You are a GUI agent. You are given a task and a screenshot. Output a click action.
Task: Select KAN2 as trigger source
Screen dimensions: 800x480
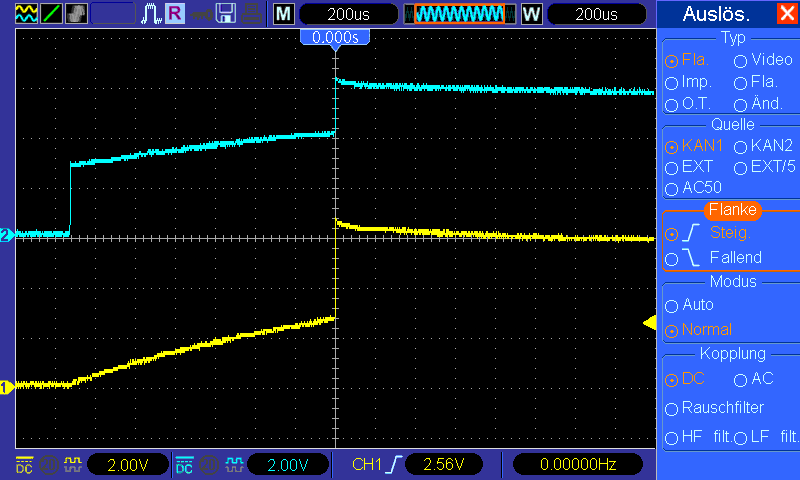point(763,146)
